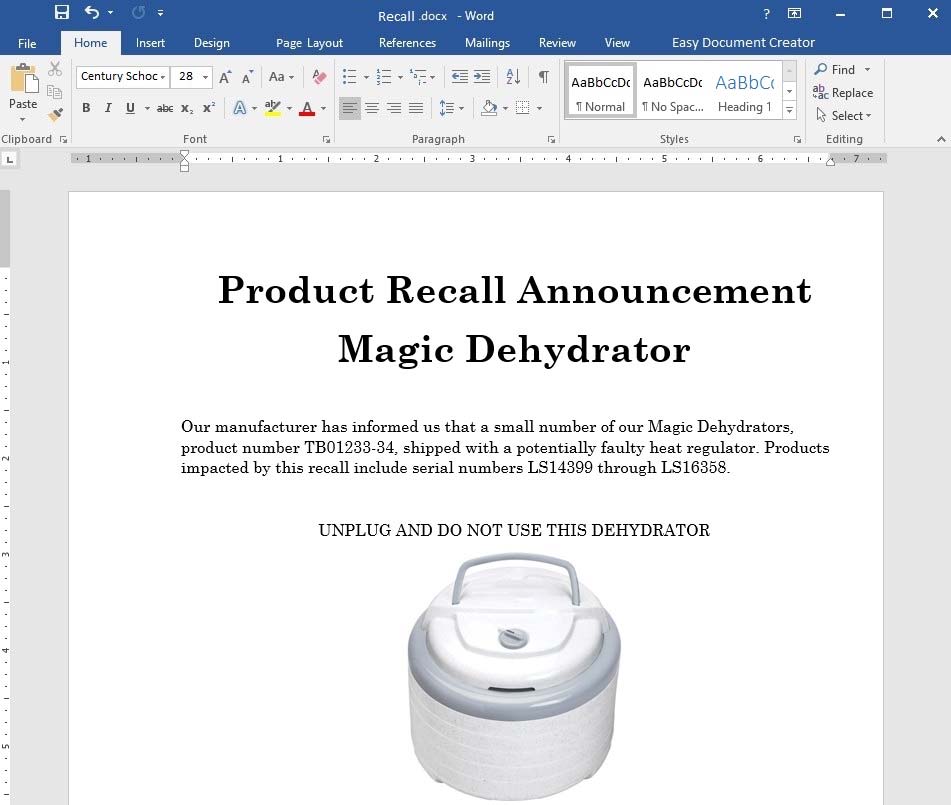Open the undo history dropdown arrow
The width and height of the screenshot is (951, 805).
[x=110, y=12]
